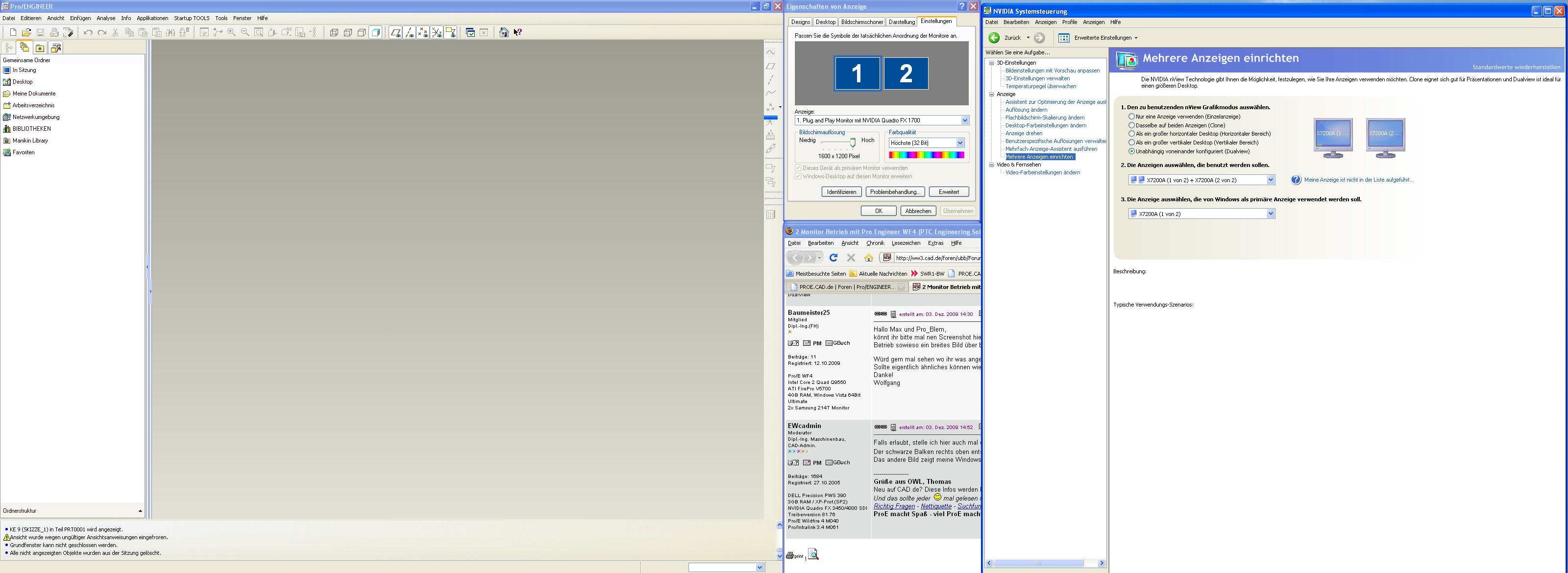Select Dualview independent configuration radio
The width and height of the screenshot is (1568, 573).
click(x=1131, y=151)
